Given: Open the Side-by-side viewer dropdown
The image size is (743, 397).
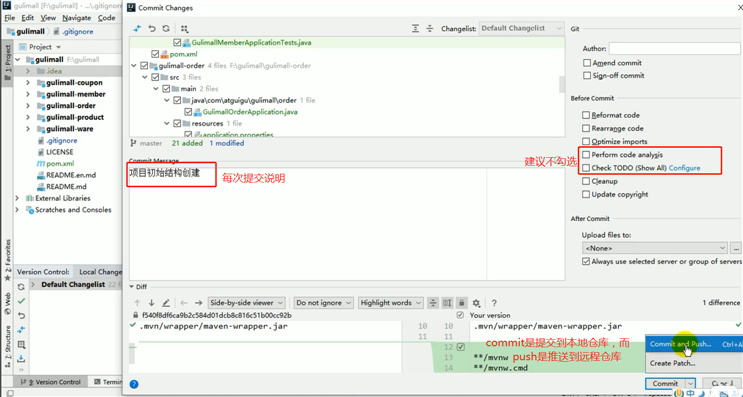Looking at the screenshot, I should 247,303.
